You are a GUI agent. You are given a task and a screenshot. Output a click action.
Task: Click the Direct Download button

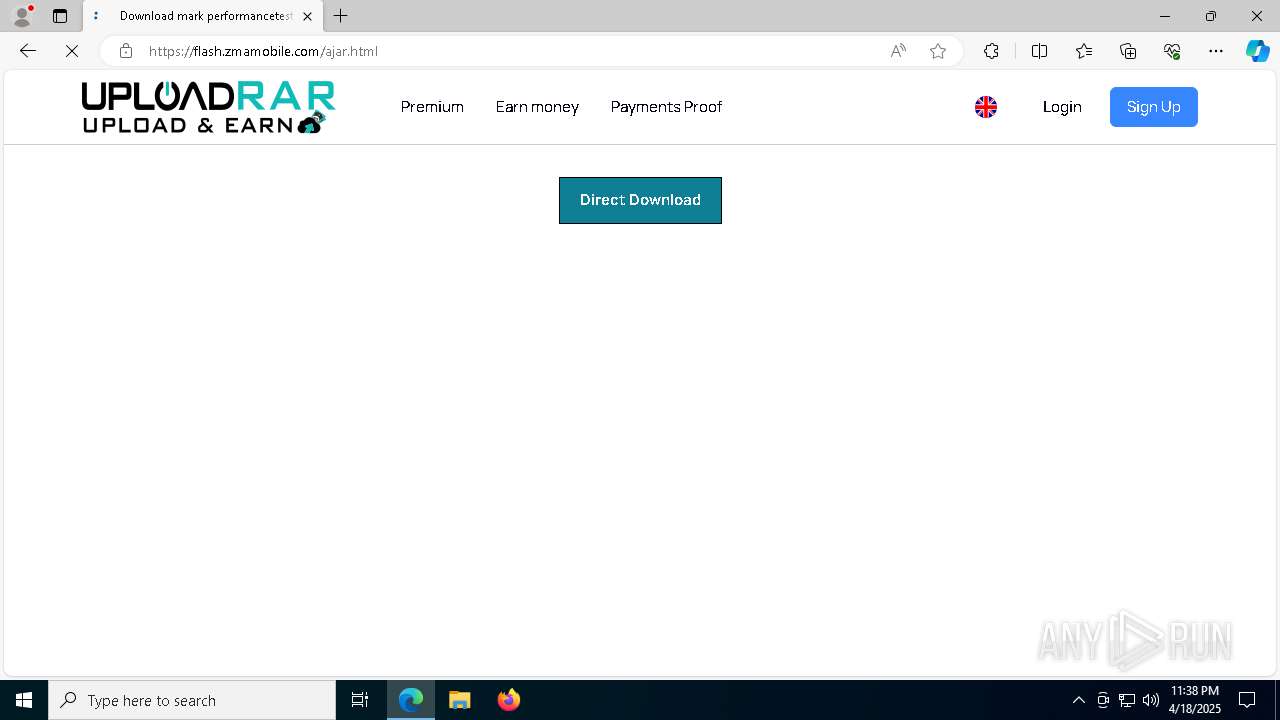point(640,200)
